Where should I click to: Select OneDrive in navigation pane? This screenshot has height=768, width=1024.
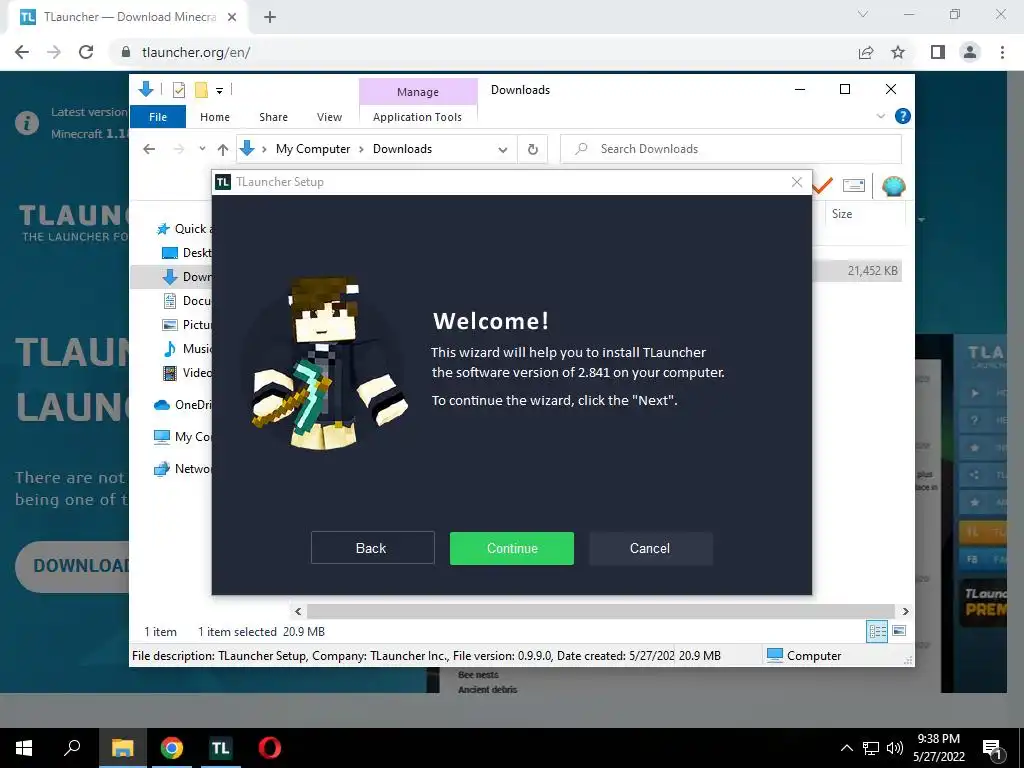pos(182,405)
